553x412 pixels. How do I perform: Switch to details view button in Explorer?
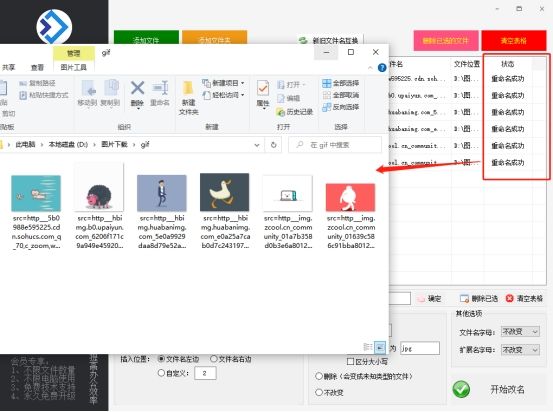[x=367, y=347]
